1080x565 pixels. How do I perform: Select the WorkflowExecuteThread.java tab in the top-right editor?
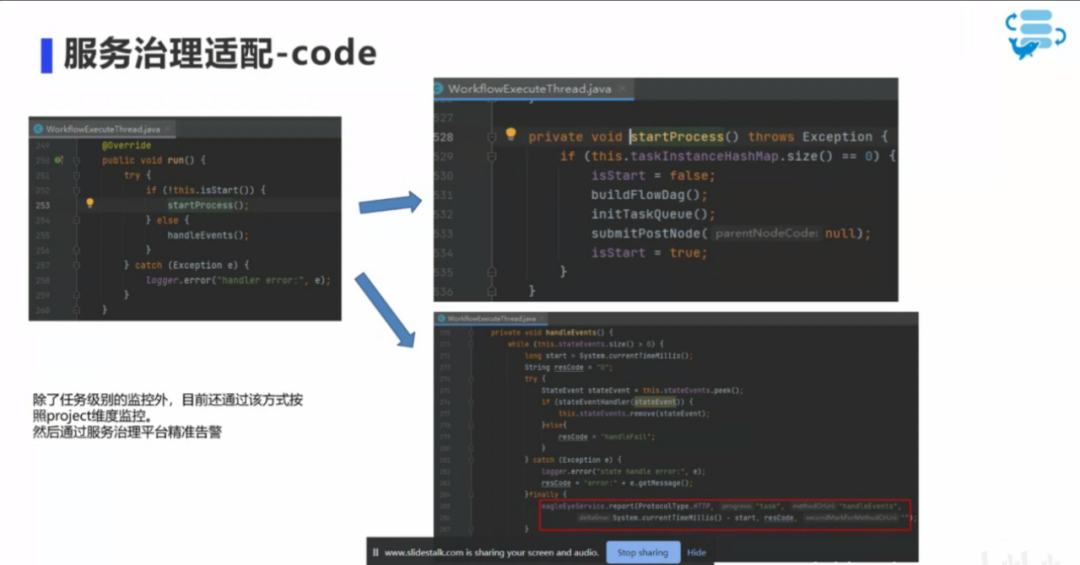click(529, 89)
